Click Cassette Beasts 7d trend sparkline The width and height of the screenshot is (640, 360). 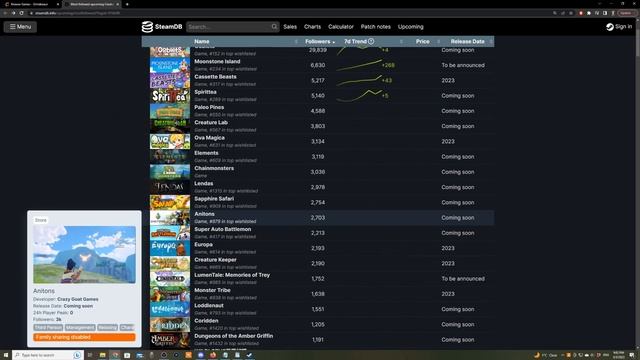click(359, 80)
